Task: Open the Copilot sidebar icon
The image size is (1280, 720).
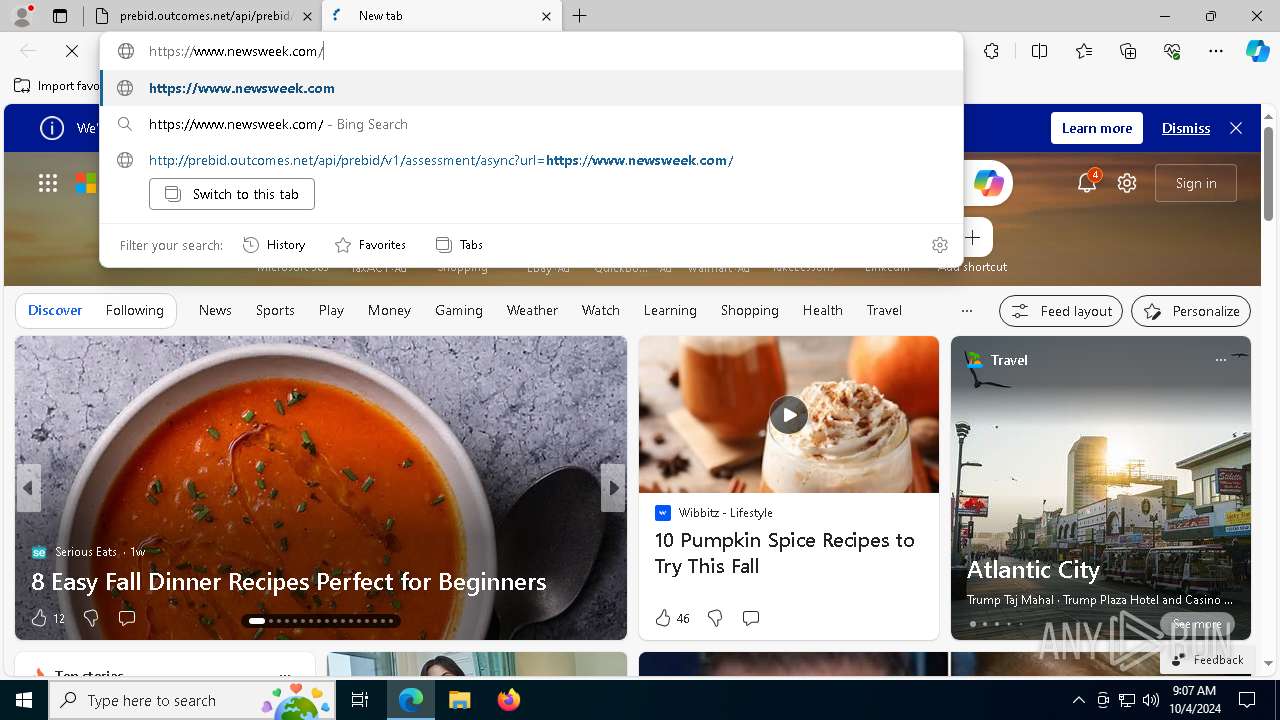Action: tap(1257, 51)
